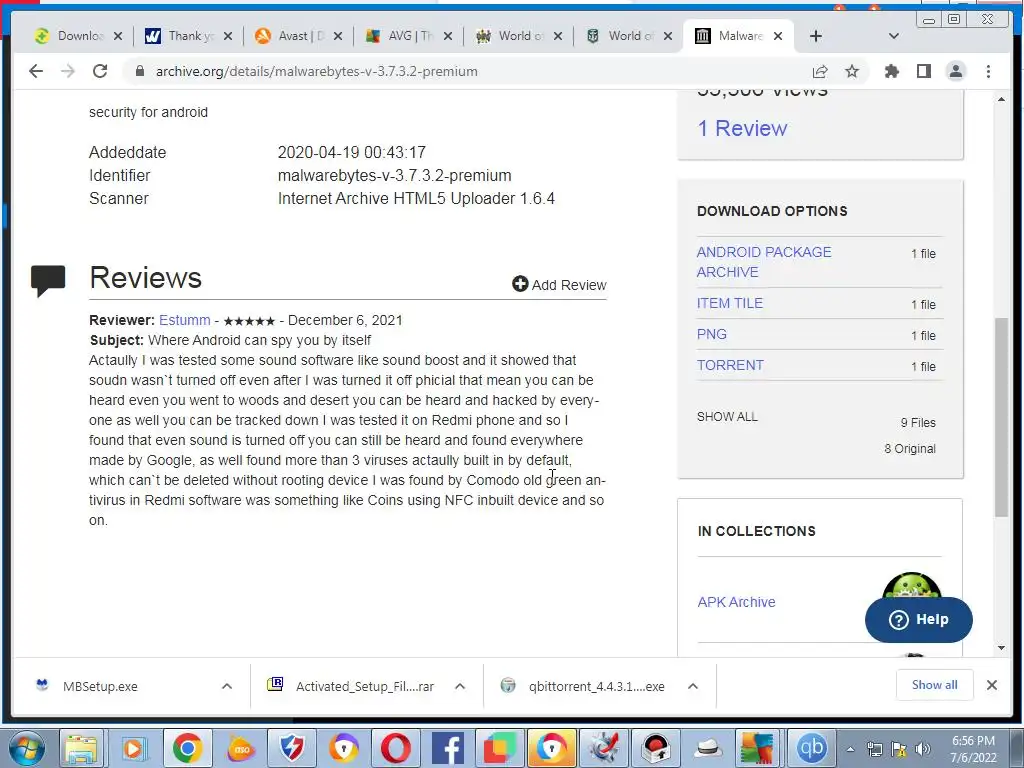Image resolution: width=1024 pixels, height=768 pixels.
Task: Expand the tab search dropdown arrow
Action: (894, 36)
